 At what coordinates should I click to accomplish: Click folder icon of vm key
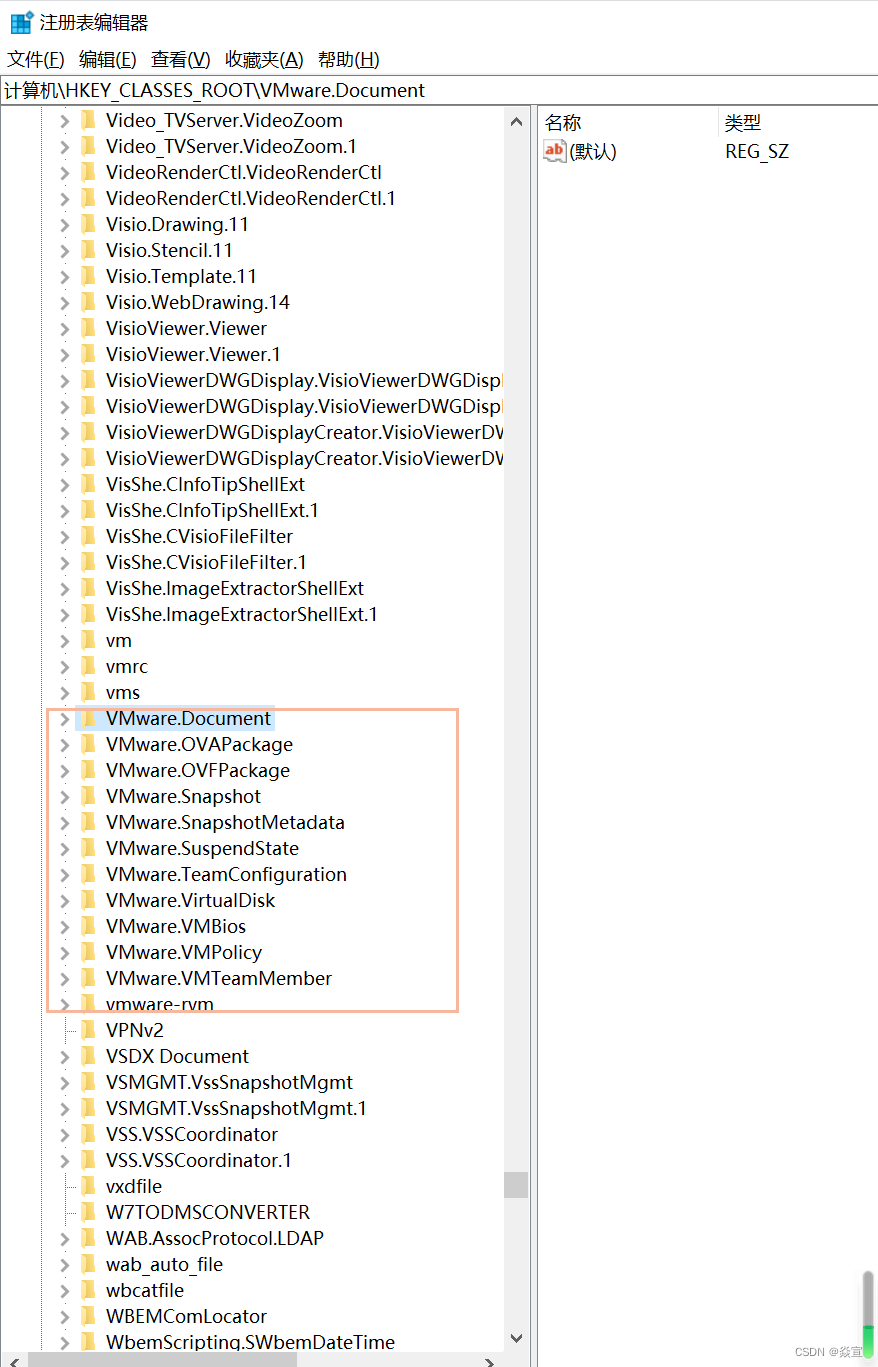click(88, 641)
